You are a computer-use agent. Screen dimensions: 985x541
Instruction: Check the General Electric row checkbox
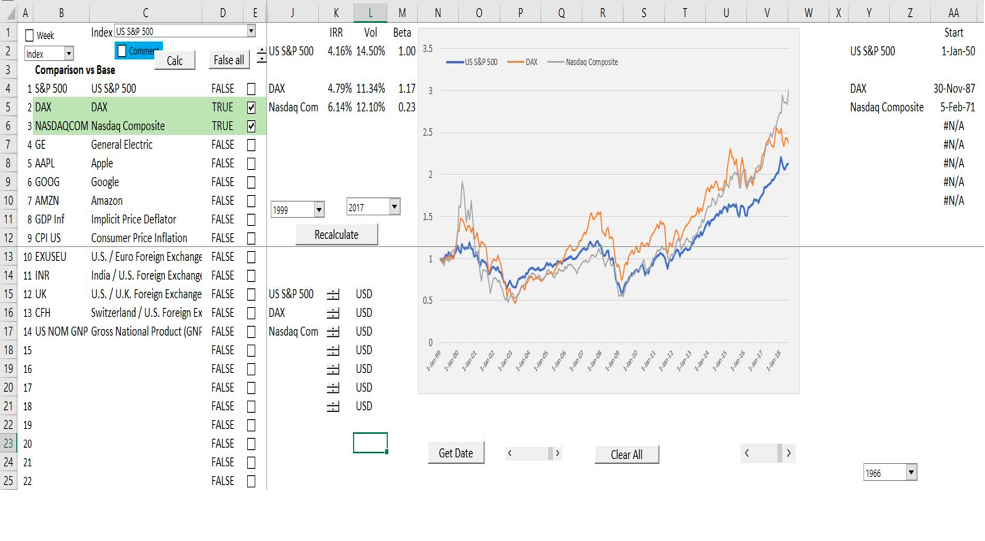251,145
